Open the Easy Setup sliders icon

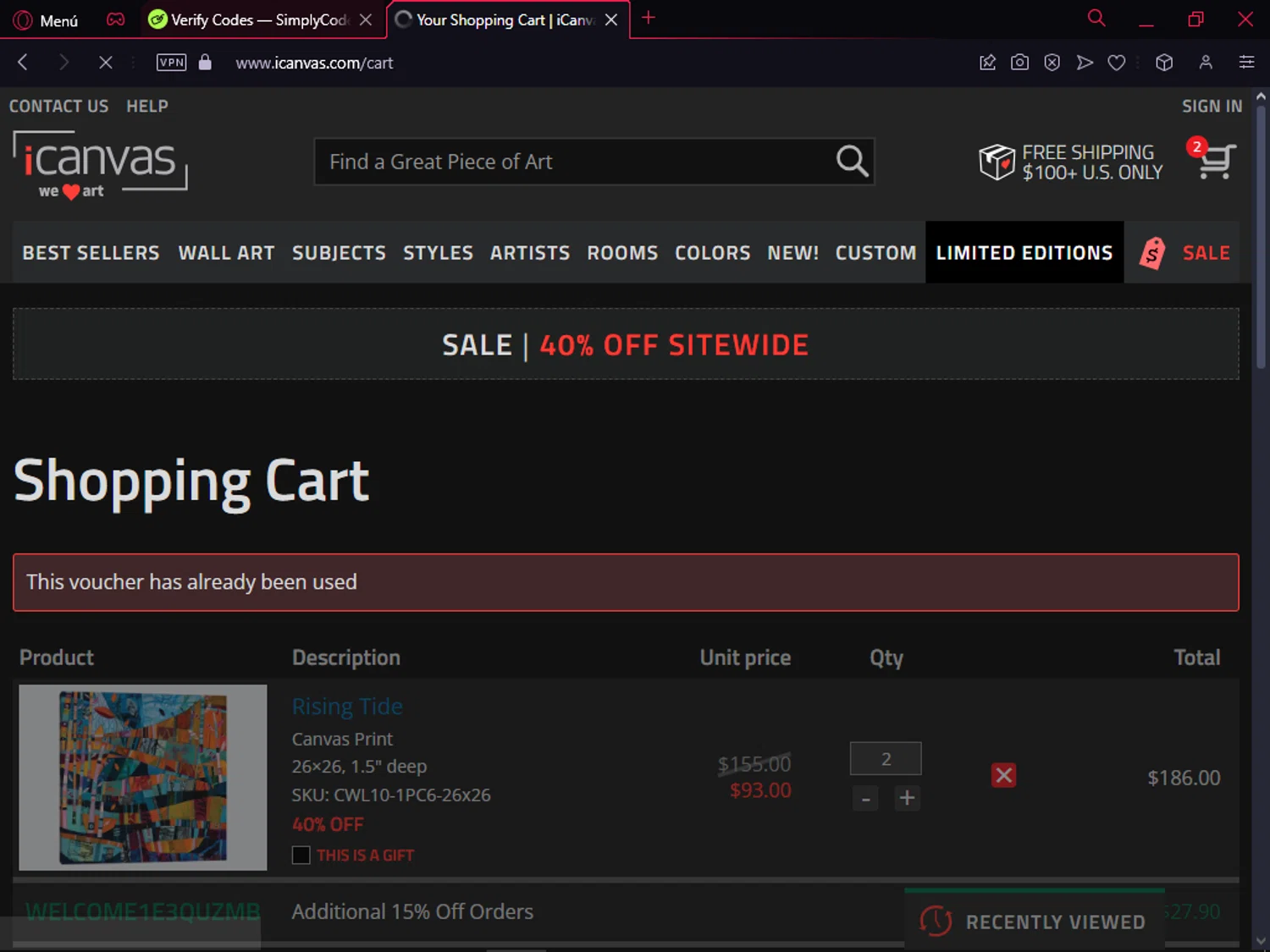coord(1246,62)
